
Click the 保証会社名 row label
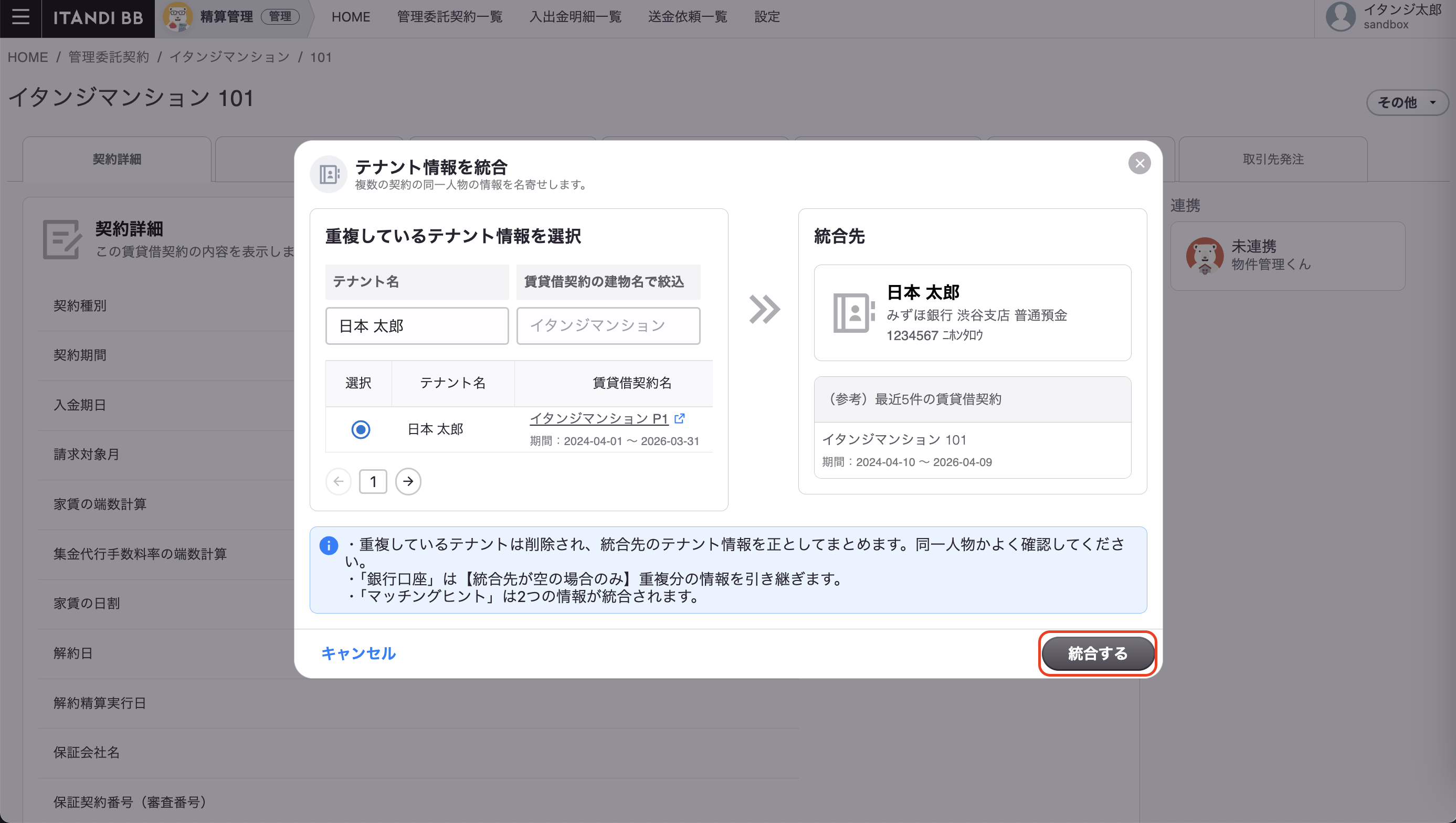click(x=87, y=752)
